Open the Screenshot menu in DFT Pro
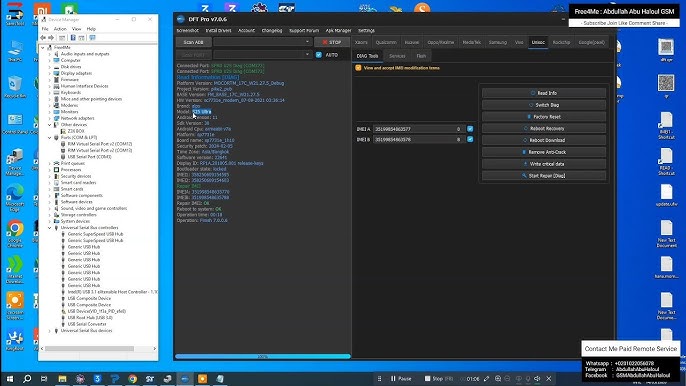Viewport: 686px width, 386px height. 187,31
